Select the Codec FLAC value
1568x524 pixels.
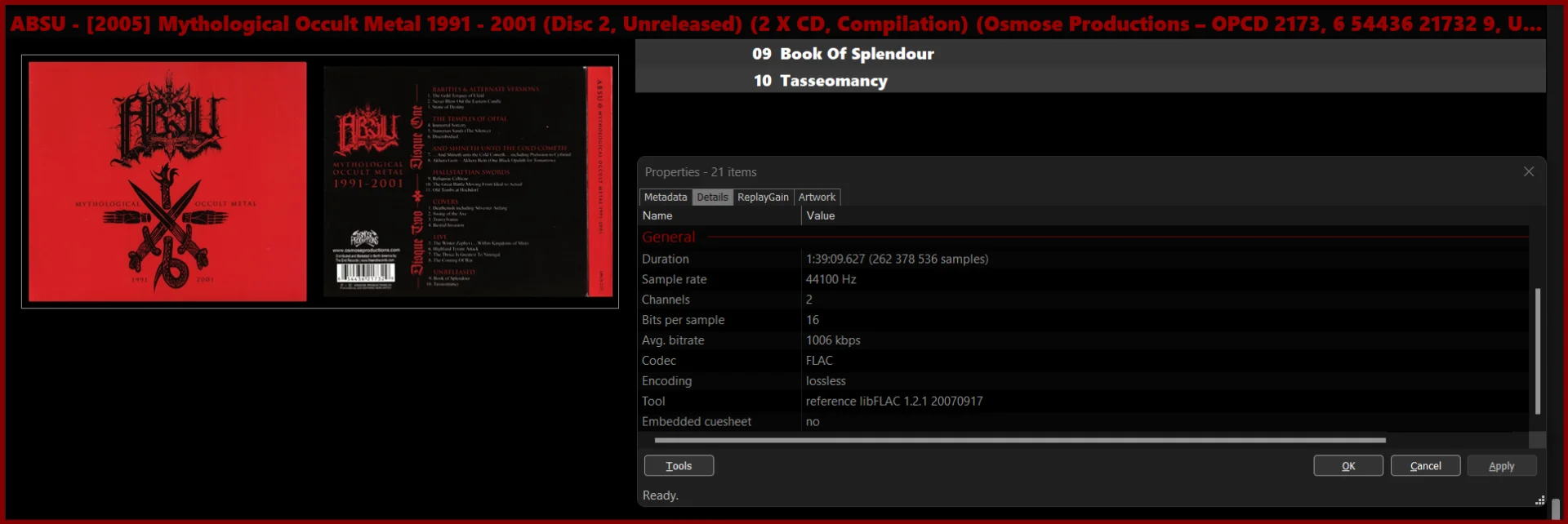(819, 361)
